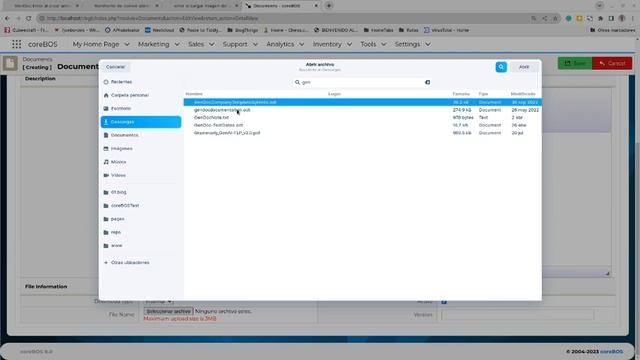Click the Seleccionar archivo button
This screenshot has width=640, height=360.
(168, 311)
